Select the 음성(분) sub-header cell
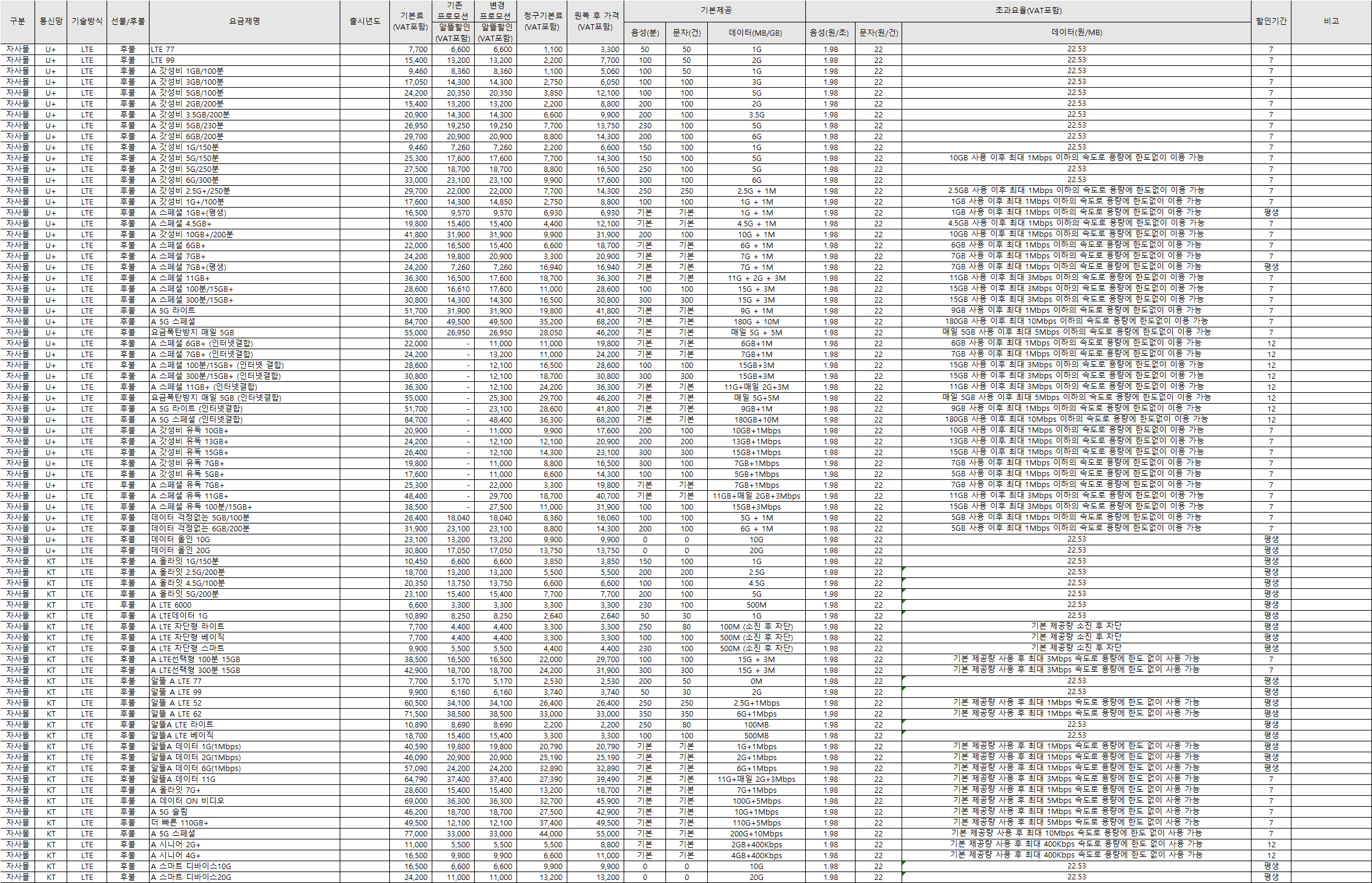This screenshot has width=1372, height=883. [645, 33]
